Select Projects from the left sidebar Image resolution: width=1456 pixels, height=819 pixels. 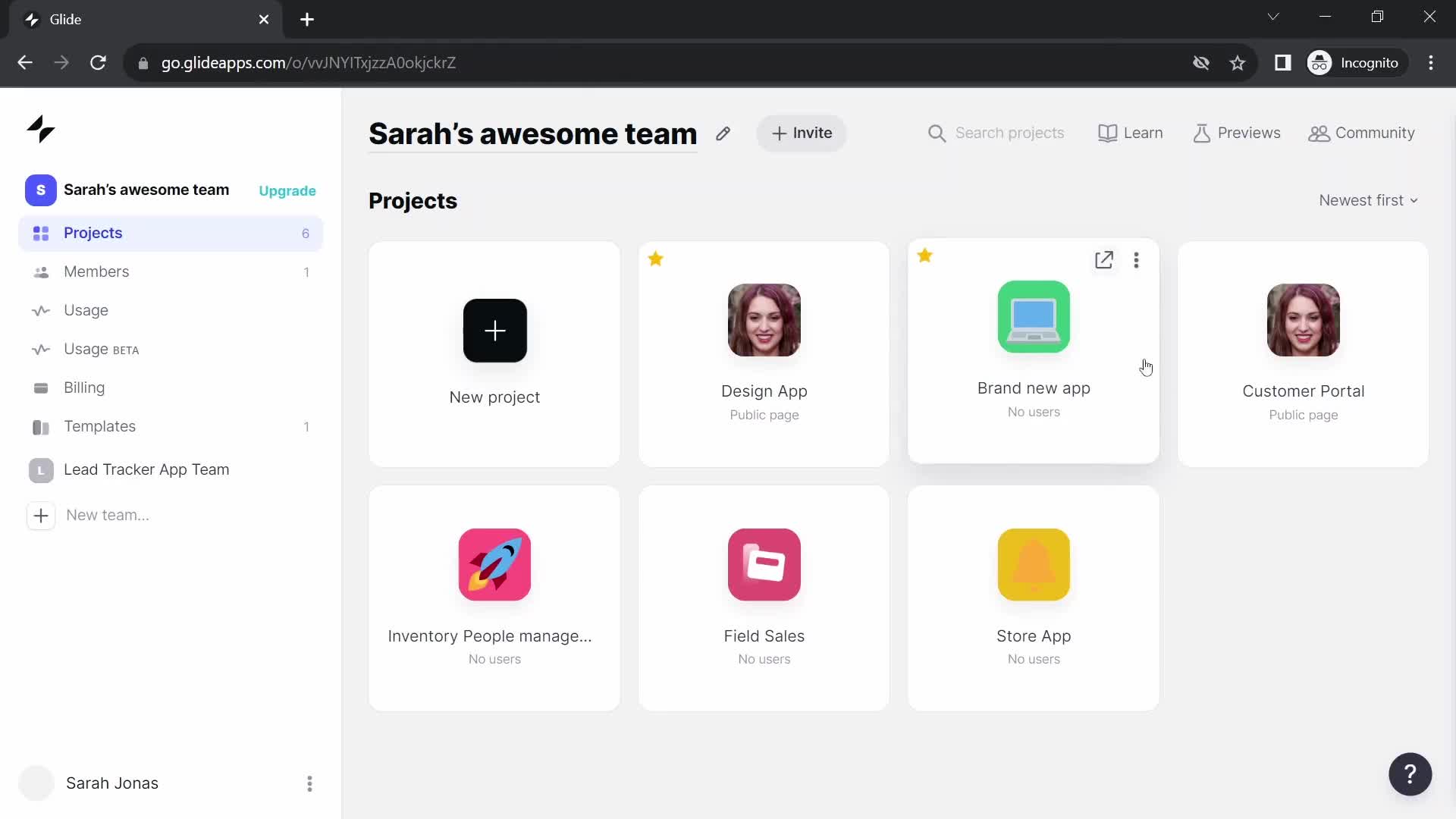click(93, 232)
